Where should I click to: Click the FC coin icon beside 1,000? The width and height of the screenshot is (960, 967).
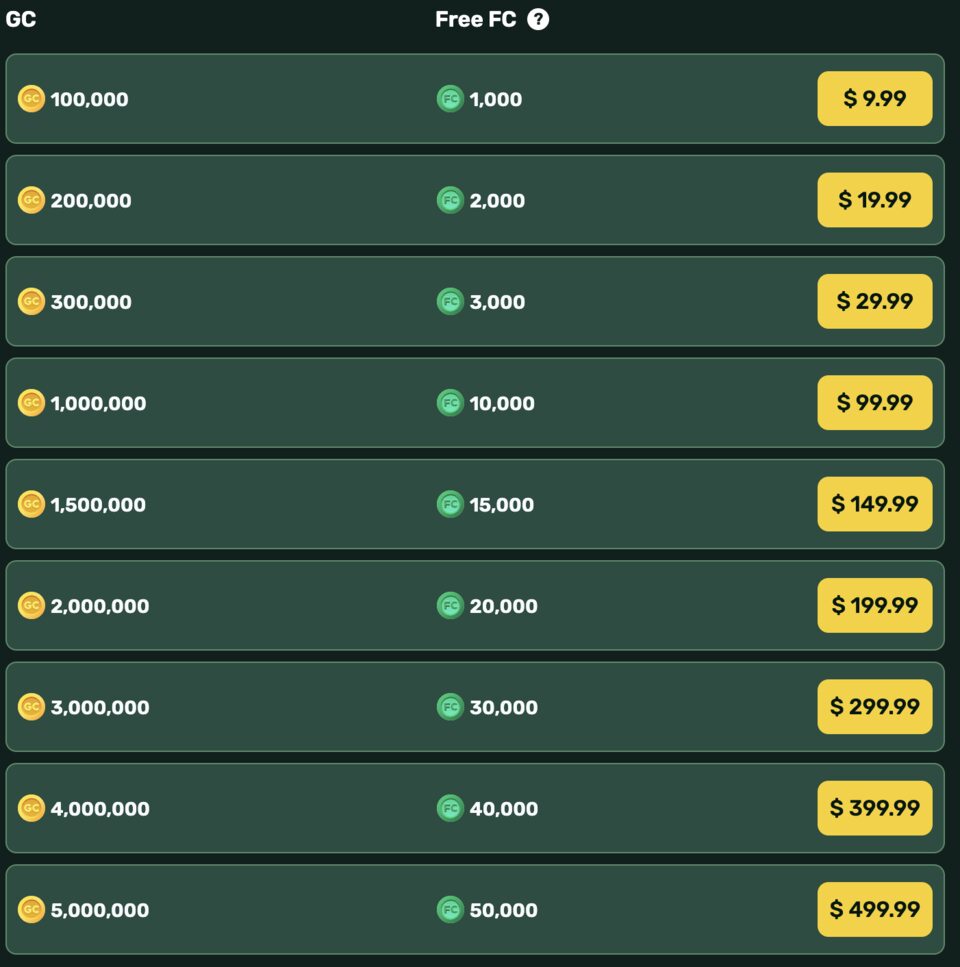point(450,99)
